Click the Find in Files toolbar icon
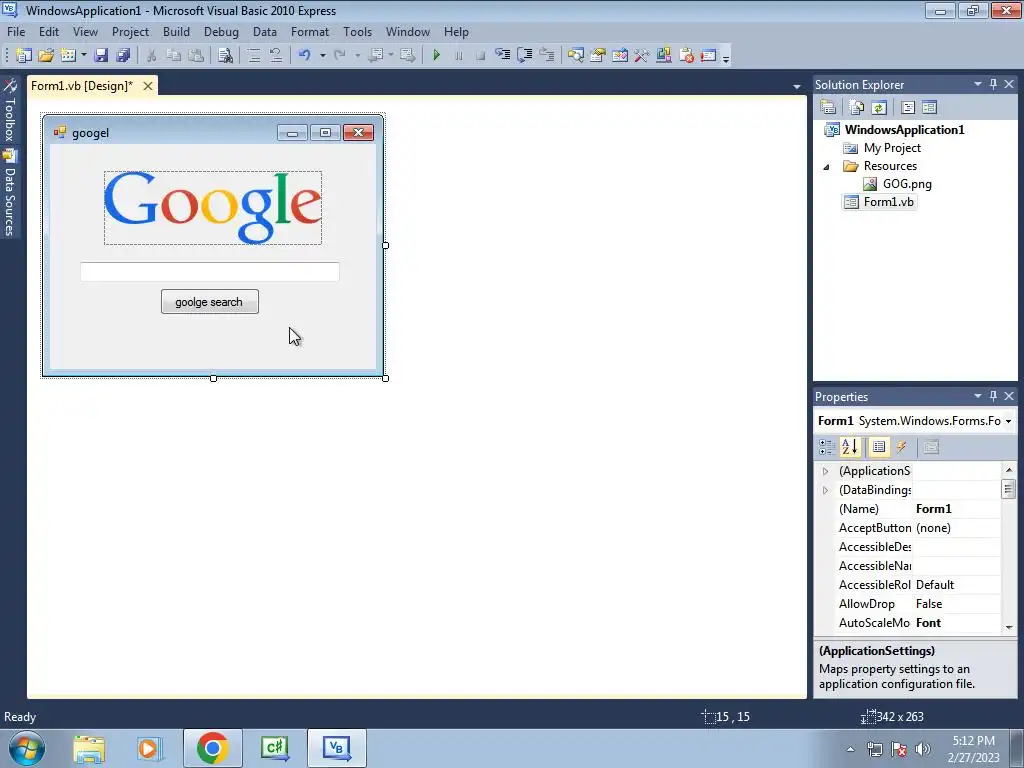Image resolution: width=1024 pixels, height=768 pixels. point(225,56)
